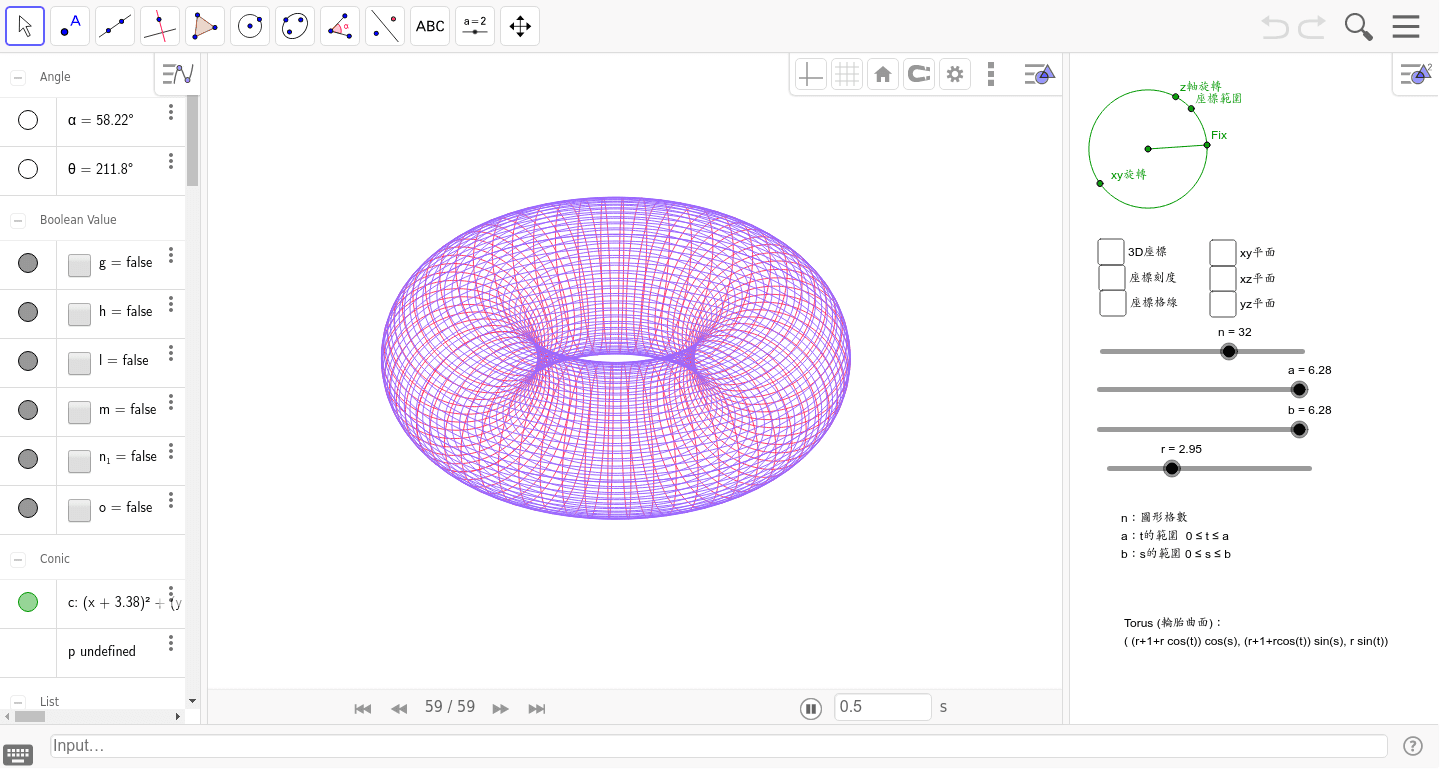
Task: Open the three-dot menu beside conic c
Action: point(171,594)
